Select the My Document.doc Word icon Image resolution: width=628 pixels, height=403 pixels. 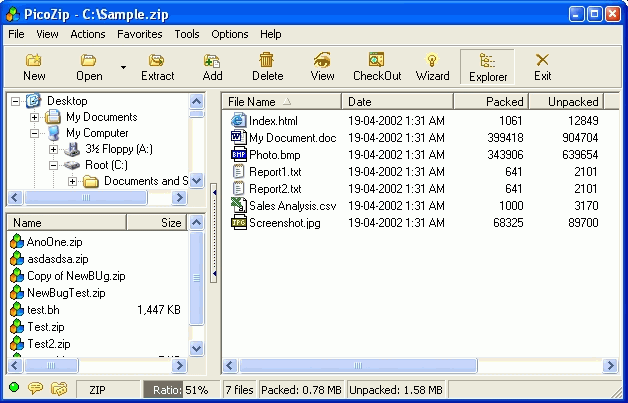click(x=238, y=137)
